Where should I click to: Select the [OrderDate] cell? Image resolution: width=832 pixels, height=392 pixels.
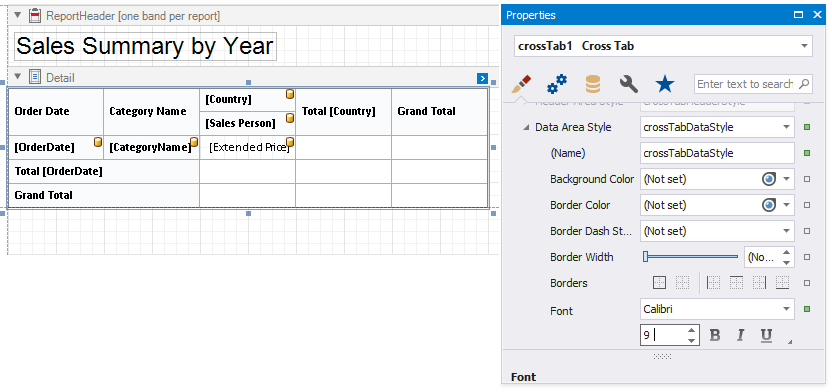pyautogui.click(x=56, y=147)
